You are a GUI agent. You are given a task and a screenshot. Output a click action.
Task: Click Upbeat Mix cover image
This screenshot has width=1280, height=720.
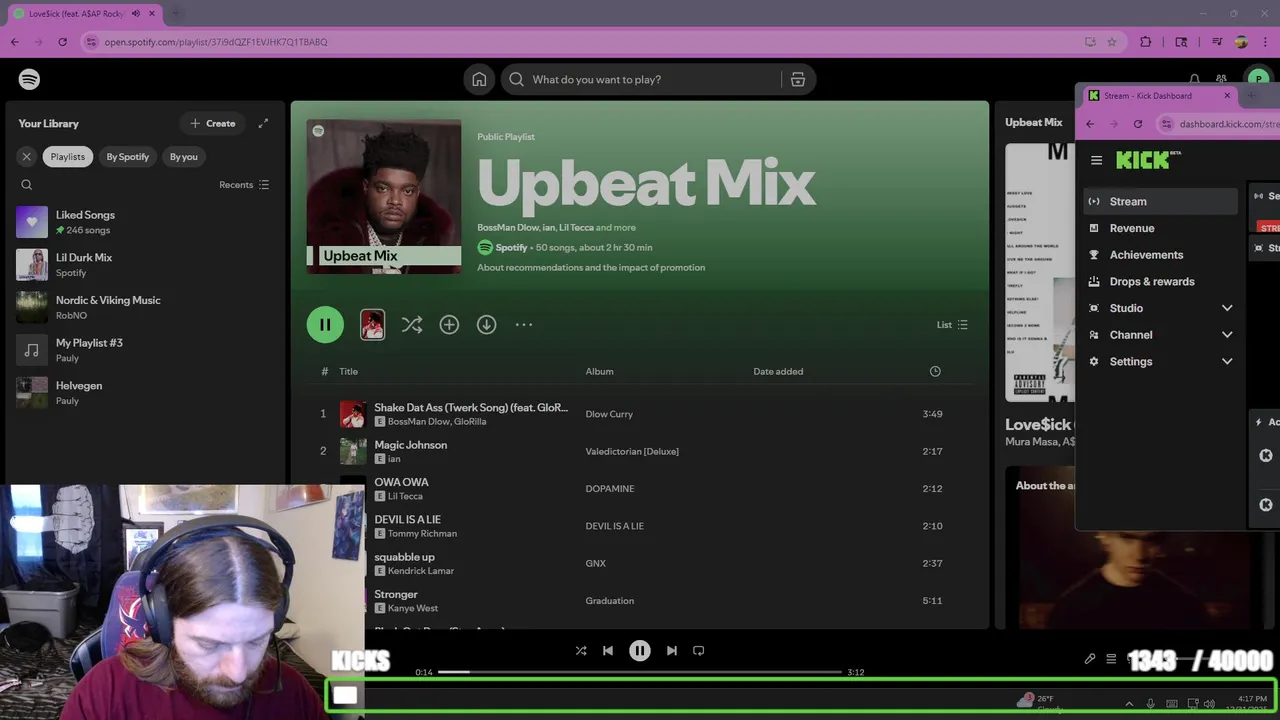[384, 197]
